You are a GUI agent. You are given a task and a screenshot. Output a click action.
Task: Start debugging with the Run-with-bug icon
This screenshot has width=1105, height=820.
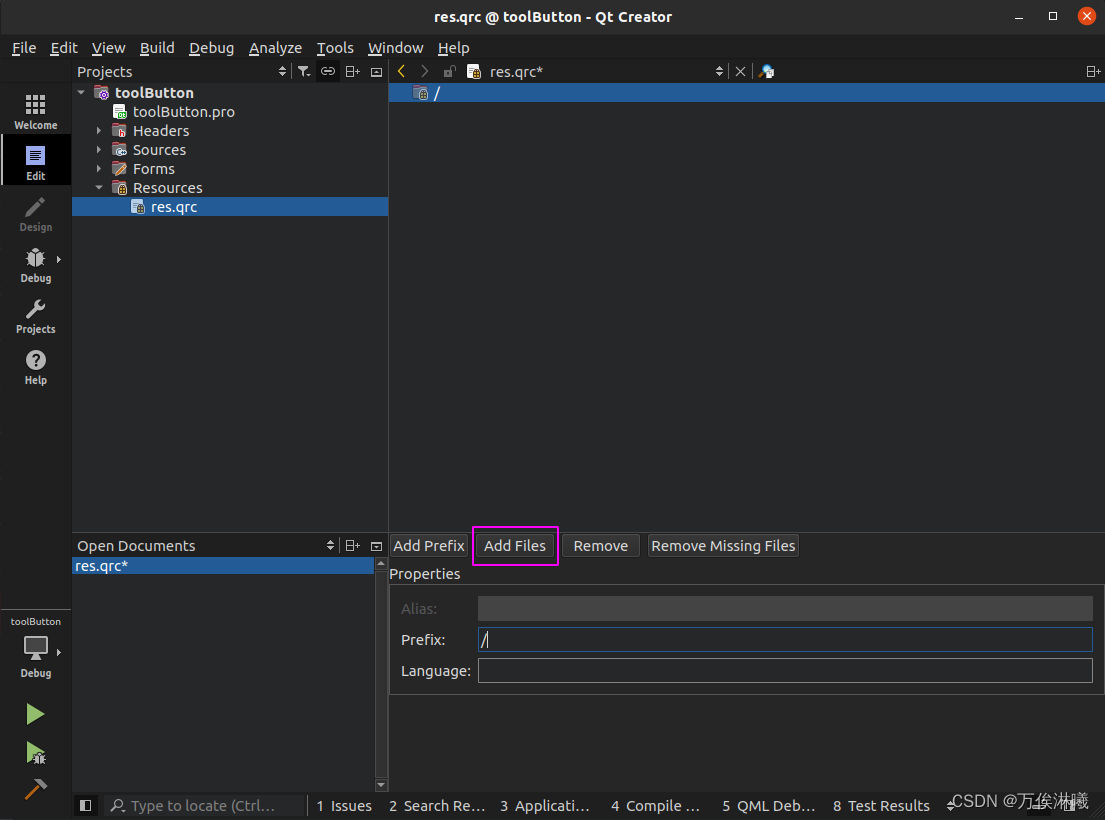(35, 752)
